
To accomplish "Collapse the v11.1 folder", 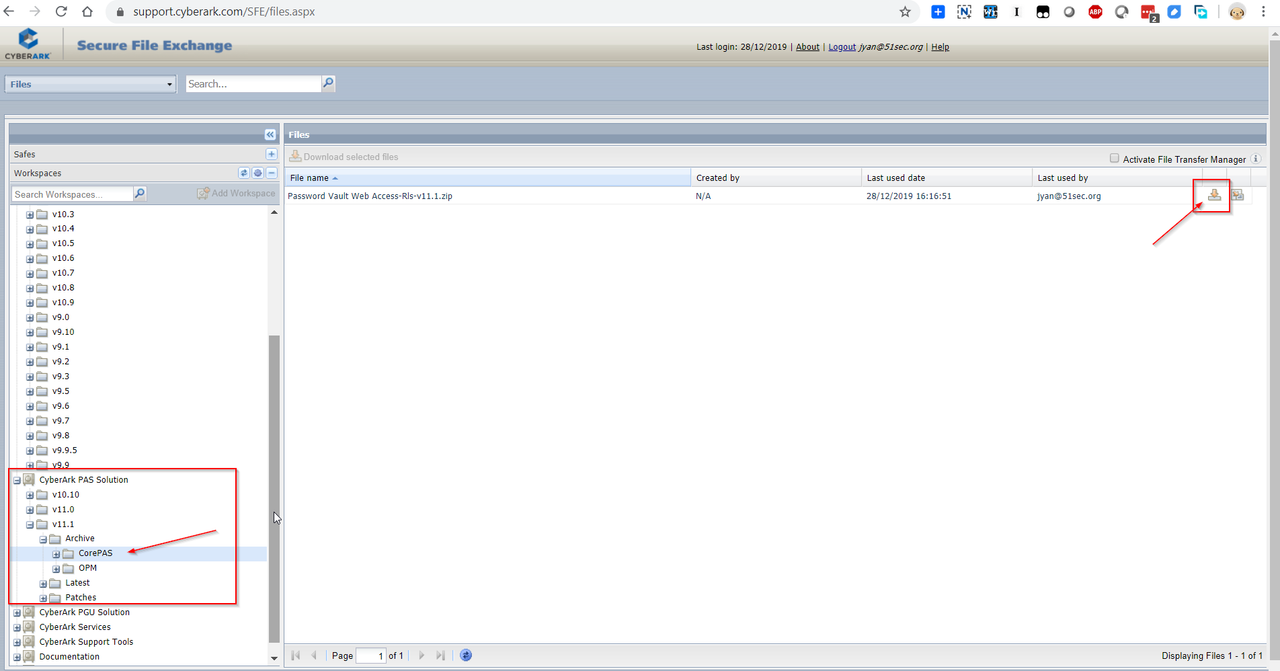I will tap(30, 524).
